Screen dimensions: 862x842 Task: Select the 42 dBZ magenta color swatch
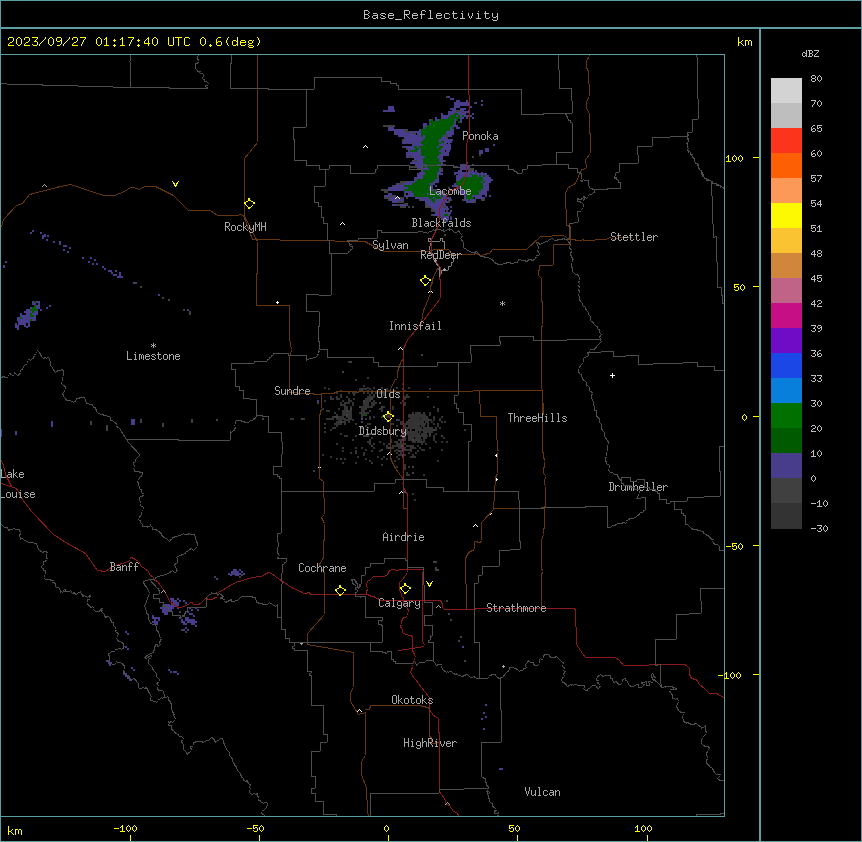(786, 315)
